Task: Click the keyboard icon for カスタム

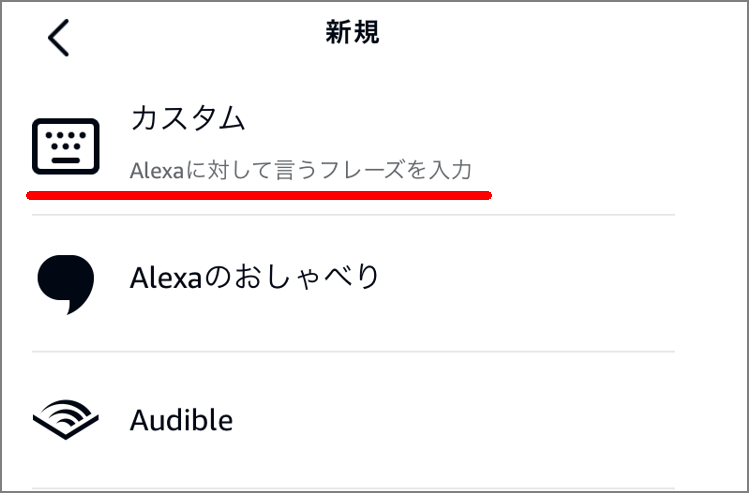Action: pos(66,147)
